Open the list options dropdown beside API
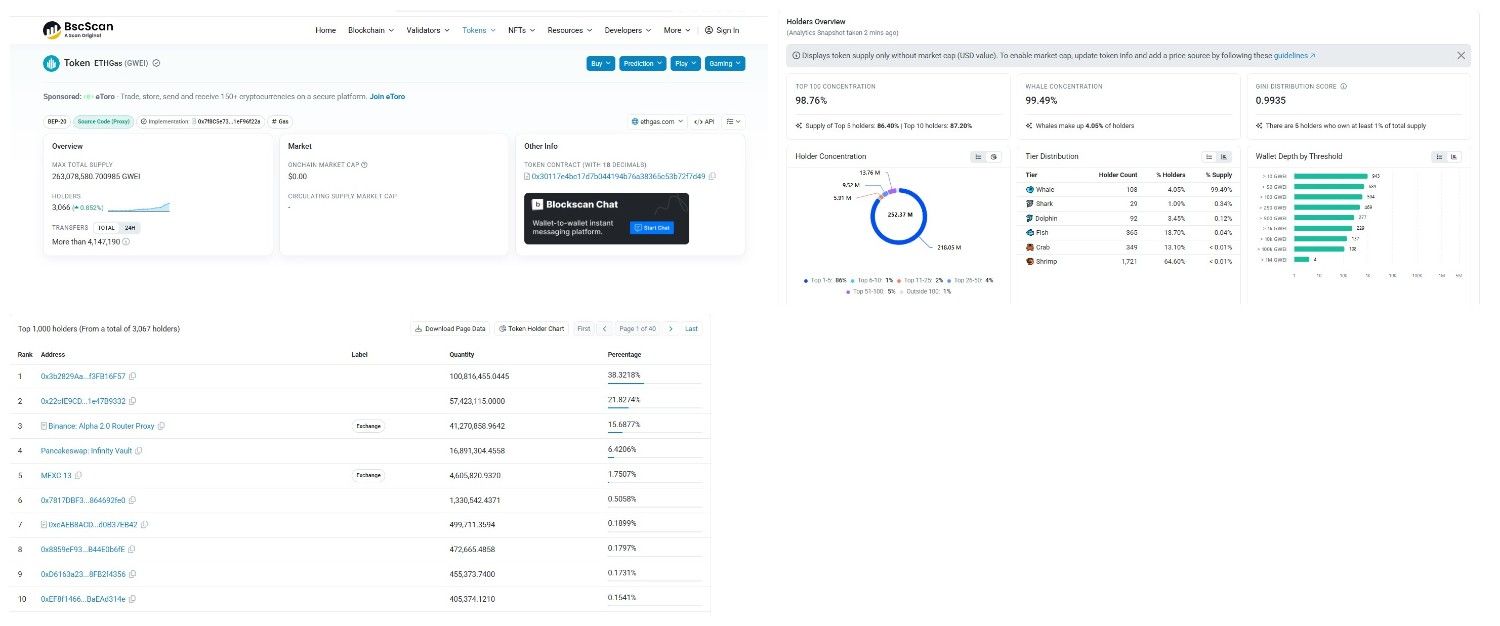 pyautogui.click(x=734, y=121)
